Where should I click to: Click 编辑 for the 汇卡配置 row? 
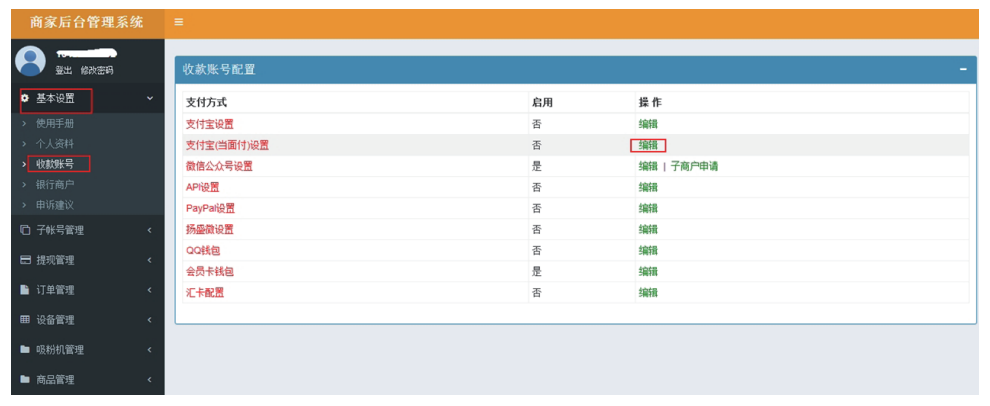648,292
